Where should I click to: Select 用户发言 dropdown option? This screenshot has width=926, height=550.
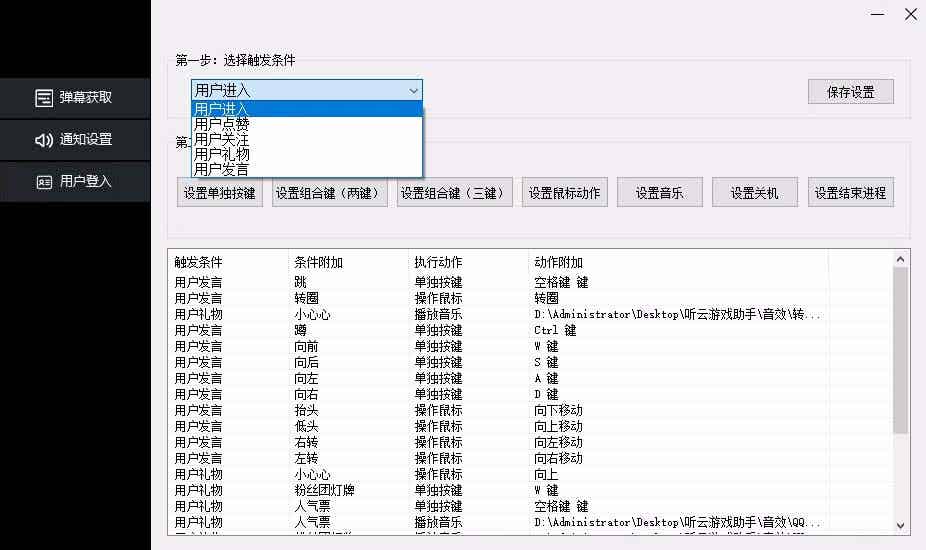point(222,170)
